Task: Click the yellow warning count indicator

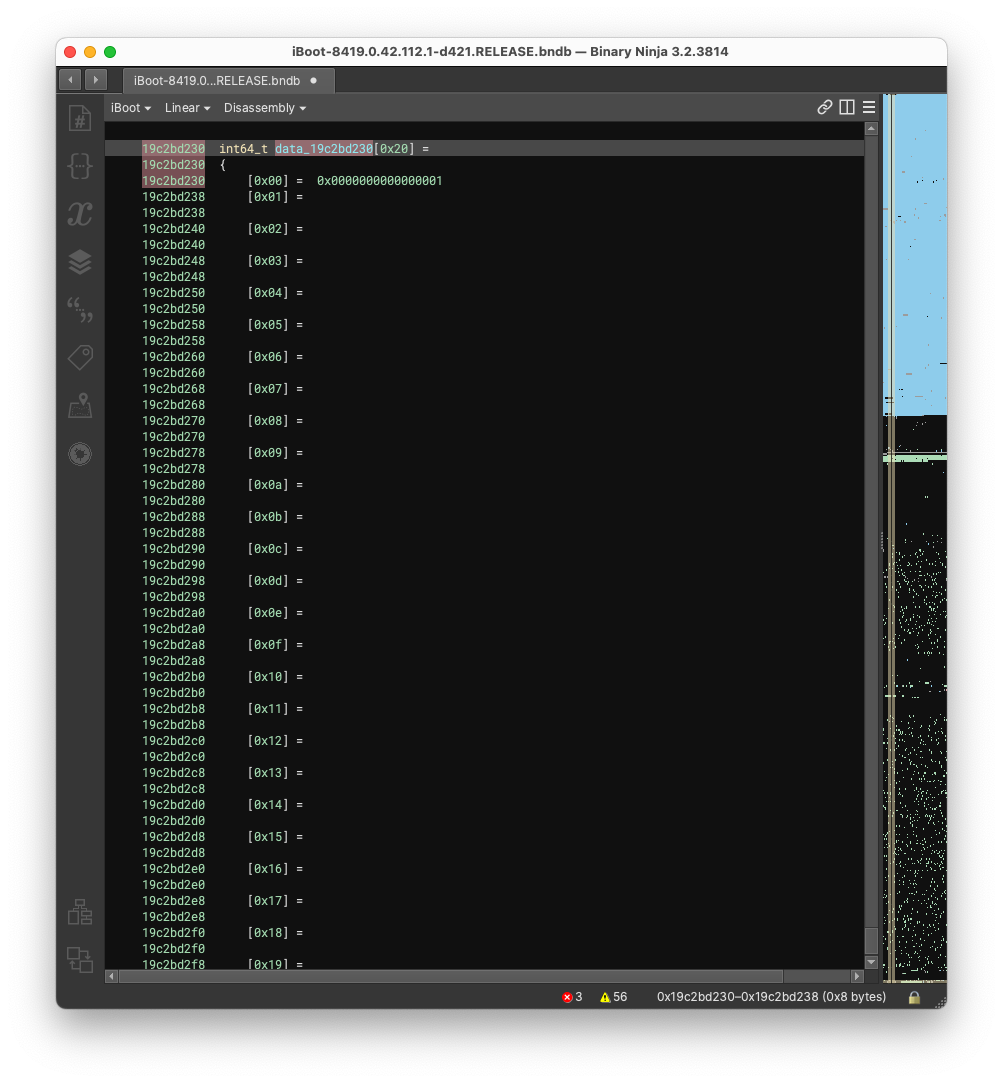Action: coord(613,997)
